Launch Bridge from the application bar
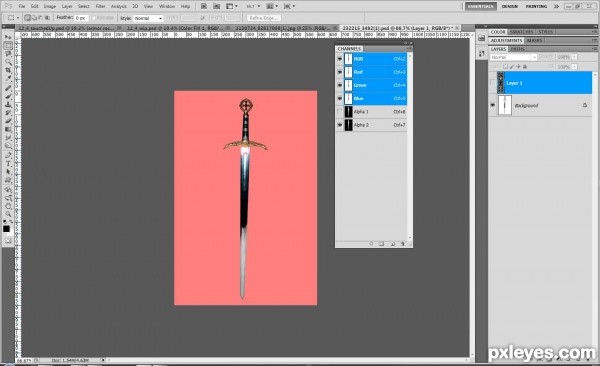Image resolution: width=600 pixels, height=366 pixels. click(x=204, y=6)
